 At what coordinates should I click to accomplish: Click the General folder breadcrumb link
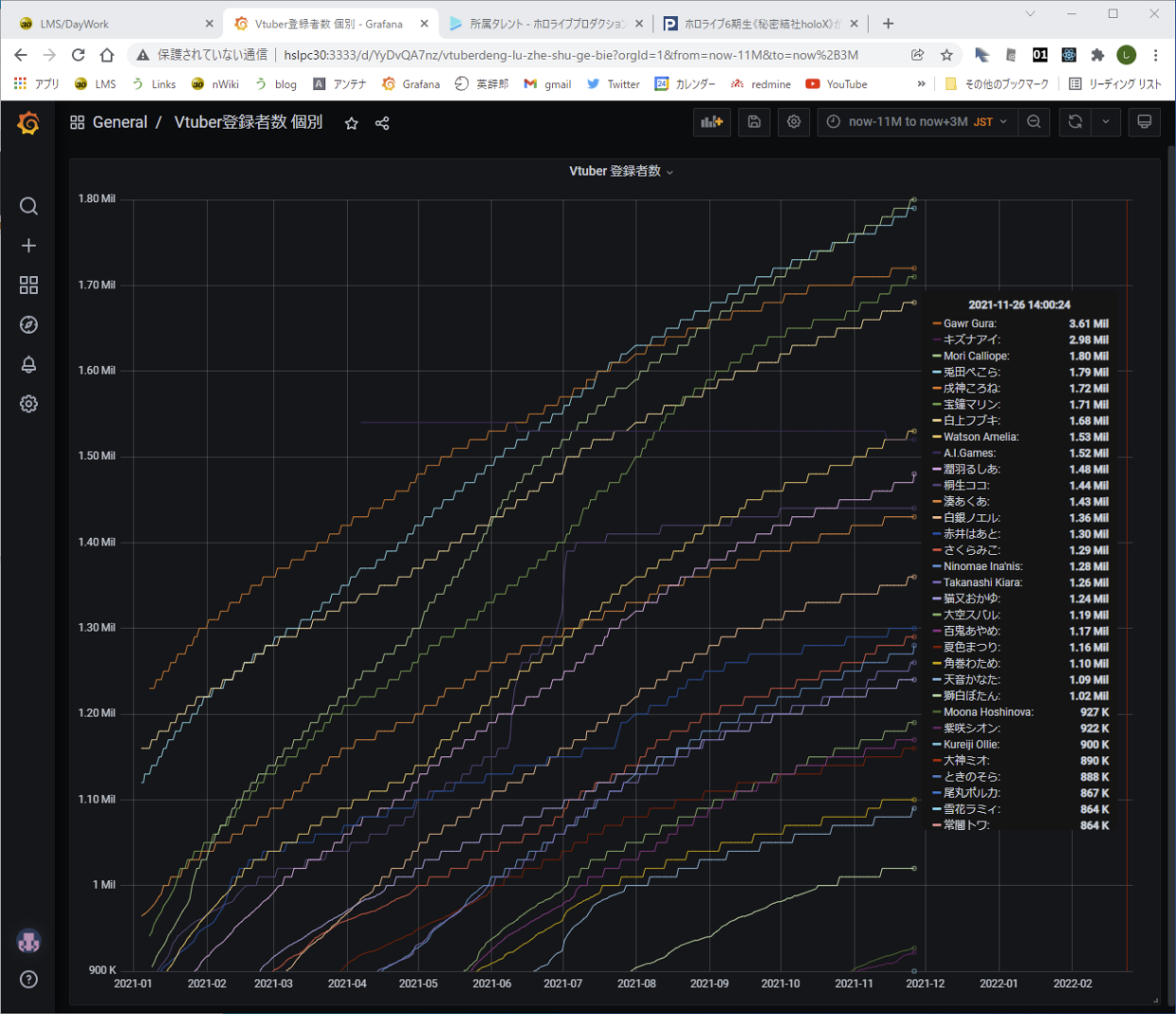pos(119,122)
